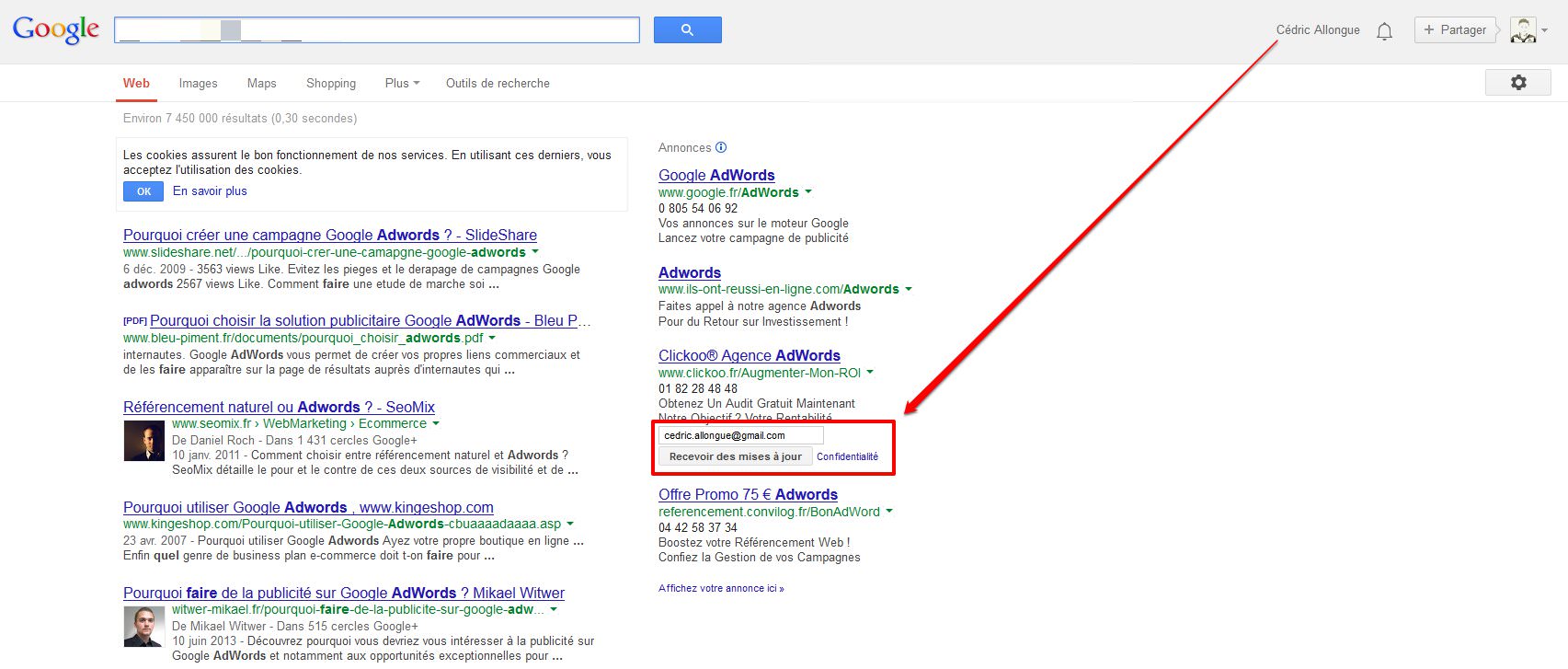
Task: Open the Adwords ils-ont-reussi-en-ligne ad
Action: (690, 272)
